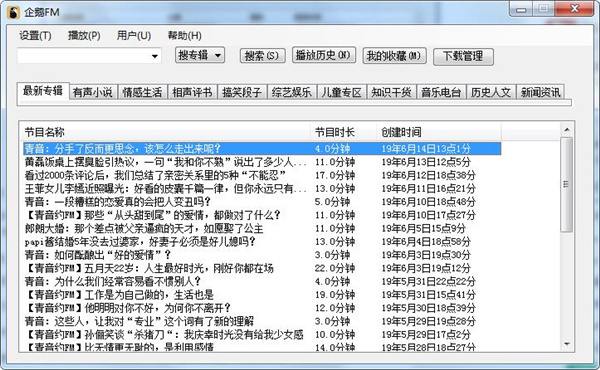Open 下载管理 download manager
This screenshot has height=370, width=600.
point(463,57)
